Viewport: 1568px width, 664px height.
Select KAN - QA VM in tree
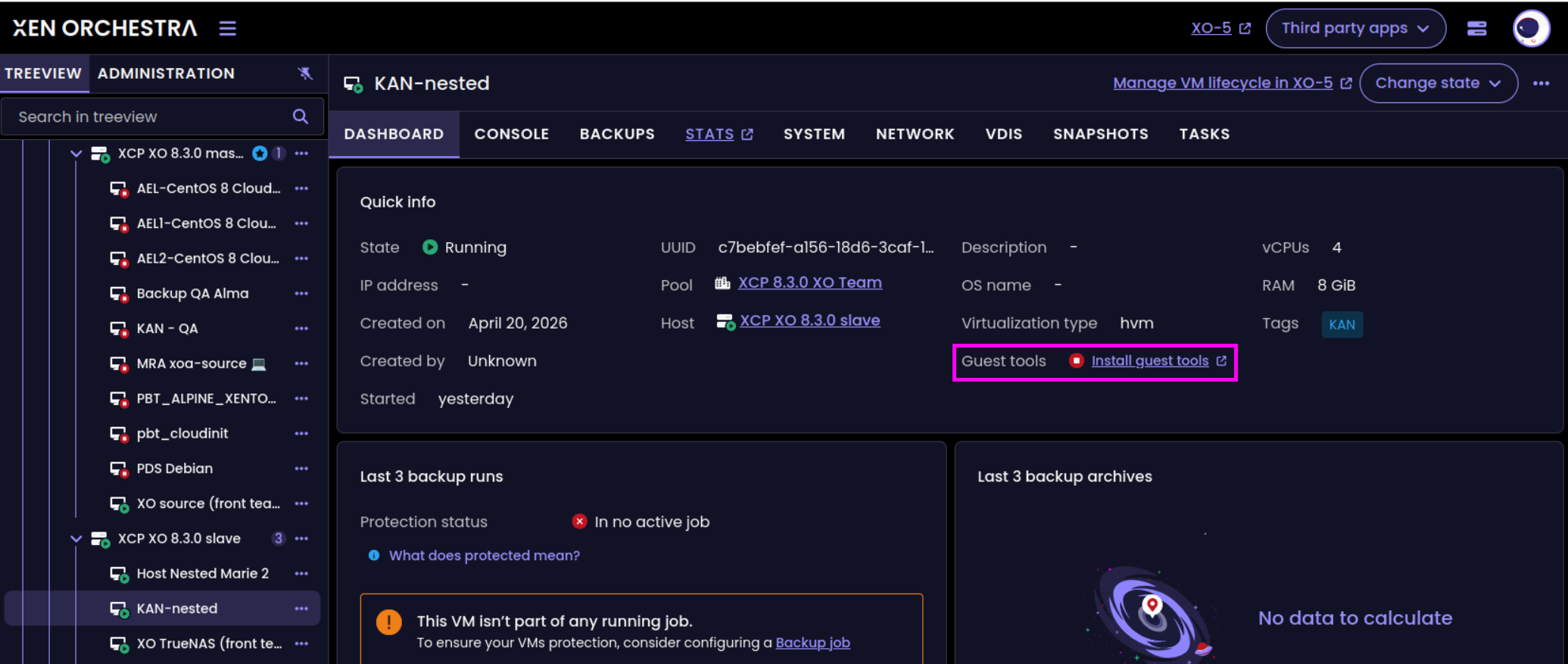167,329
